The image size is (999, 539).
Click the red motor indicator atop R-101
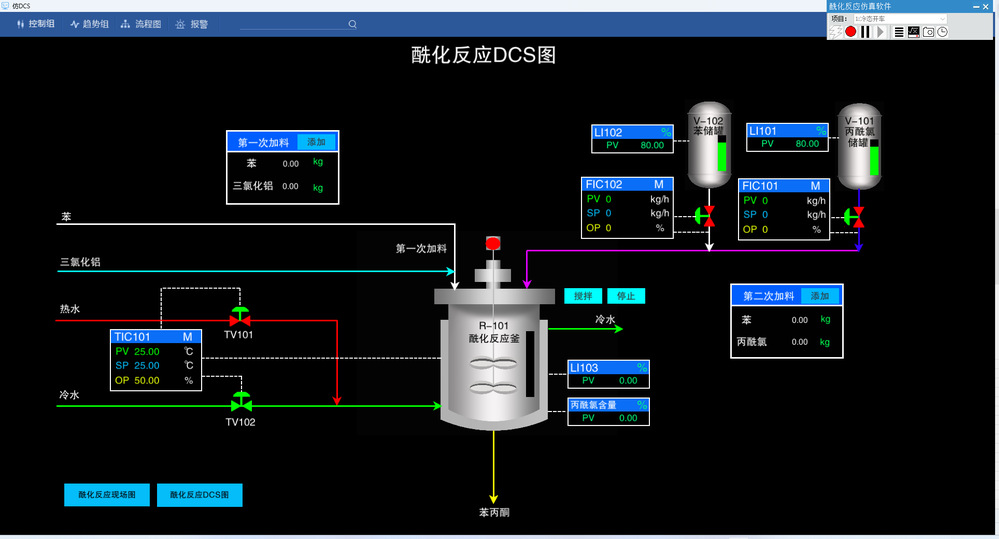click(x=493, y=243)
